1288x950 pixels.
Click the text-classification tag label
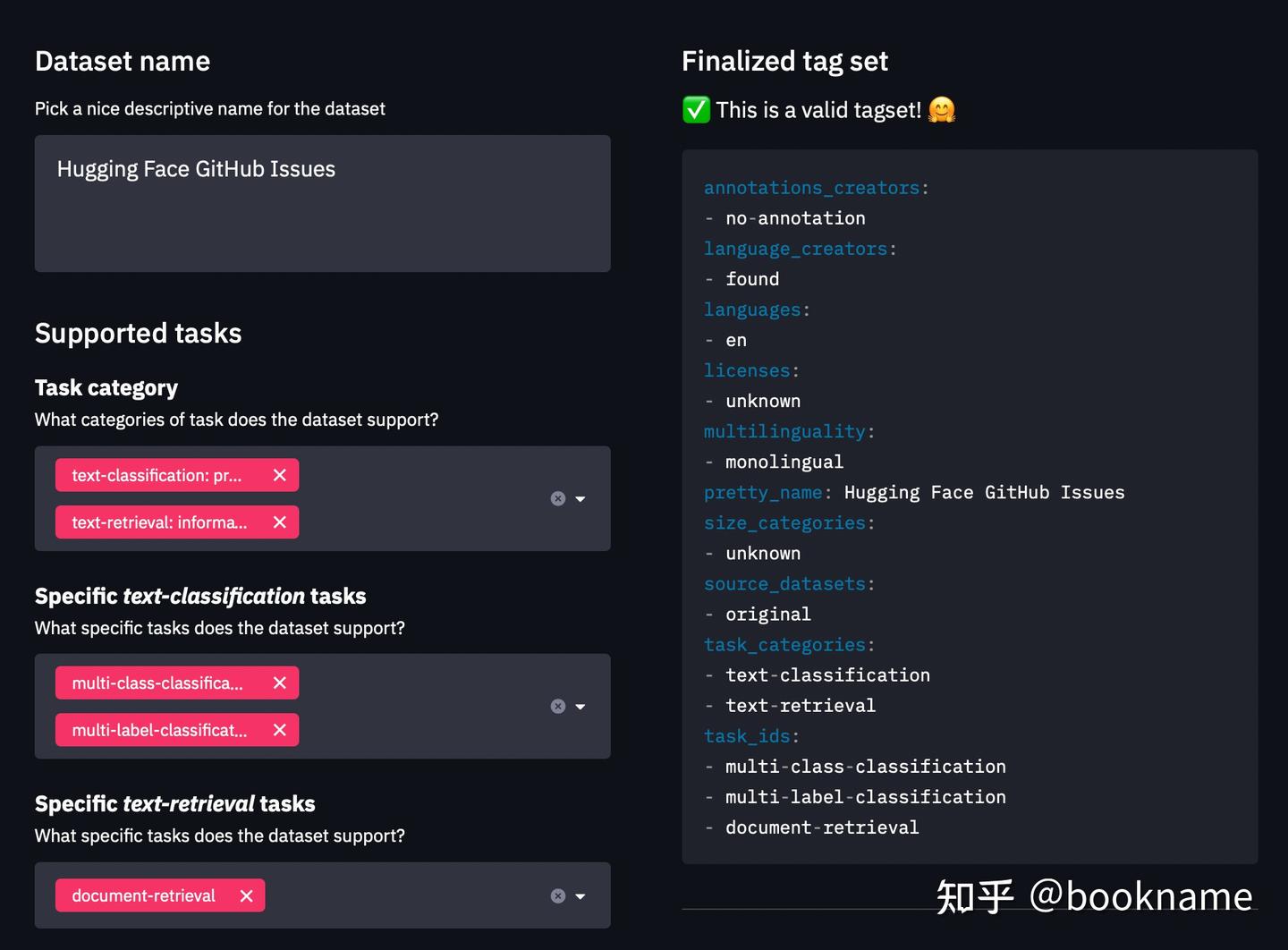click(157, 475)
